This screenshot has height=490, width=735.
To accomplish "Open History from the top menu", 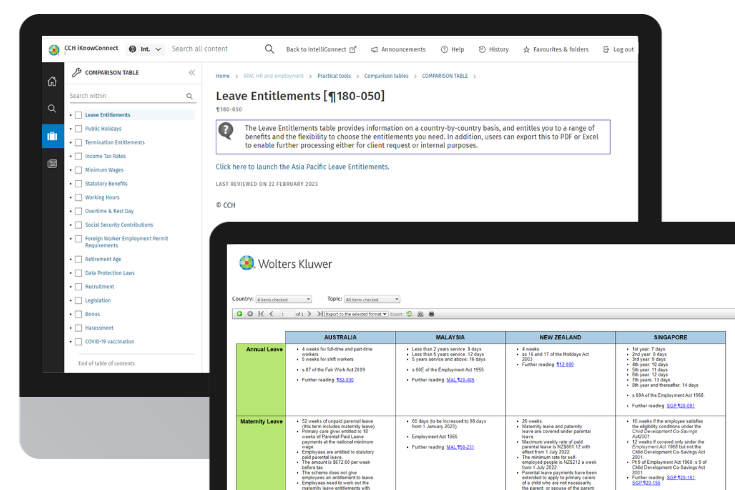I will [x=493, y=49].
